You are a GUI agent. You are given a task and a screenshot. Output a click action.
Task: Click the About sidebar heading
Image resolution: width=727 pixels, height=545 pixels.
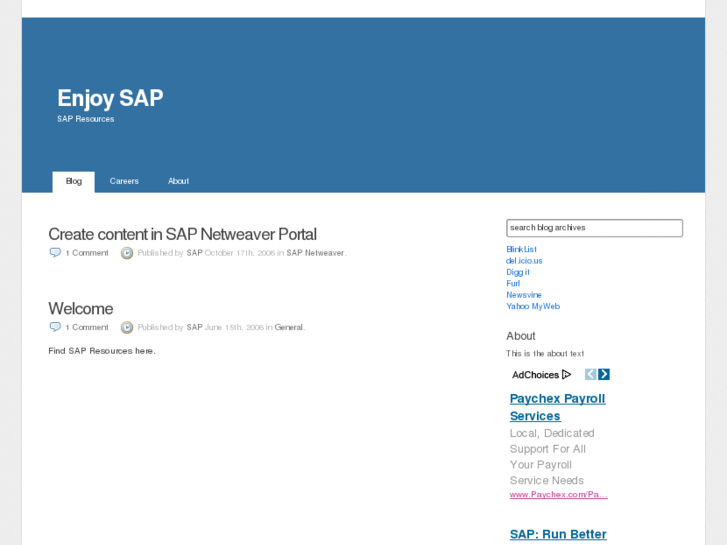point(520,336)
